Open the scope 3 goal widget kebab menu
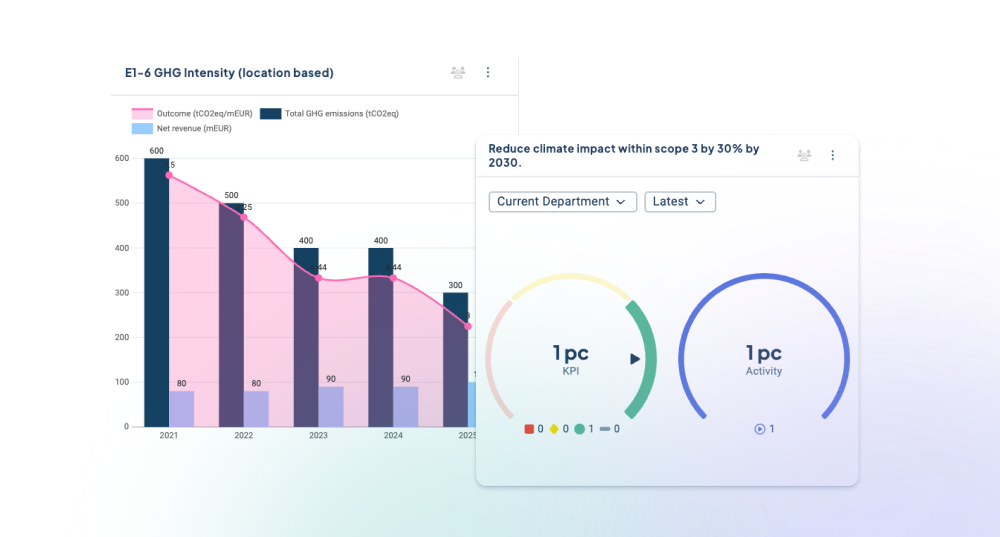The height and width of the screenshot is (537, 1000). [832, 155]
